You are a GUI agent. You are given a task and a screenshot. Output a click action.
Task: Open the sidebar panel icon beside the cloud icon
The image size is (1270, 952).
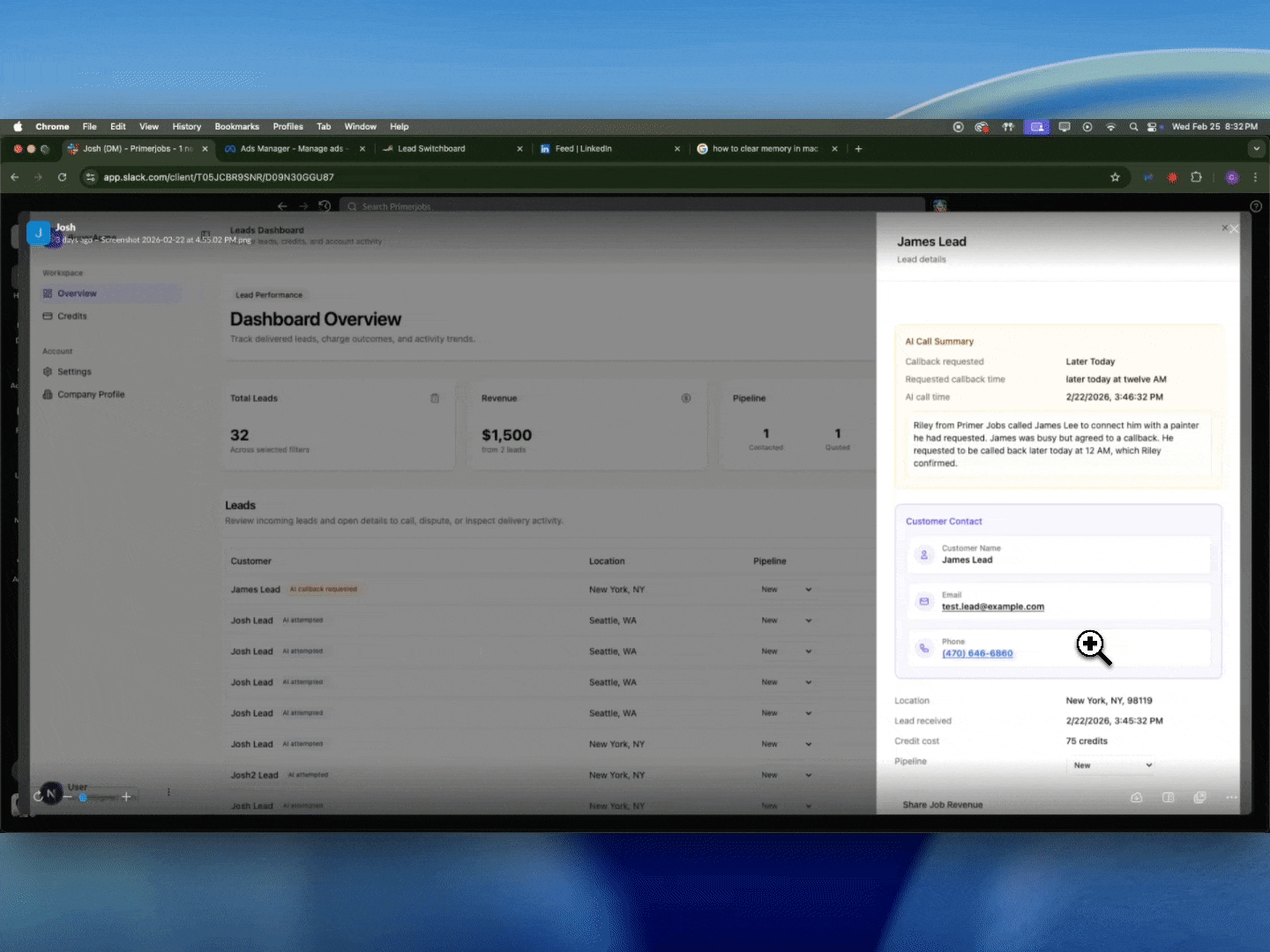click(1169, 797)
